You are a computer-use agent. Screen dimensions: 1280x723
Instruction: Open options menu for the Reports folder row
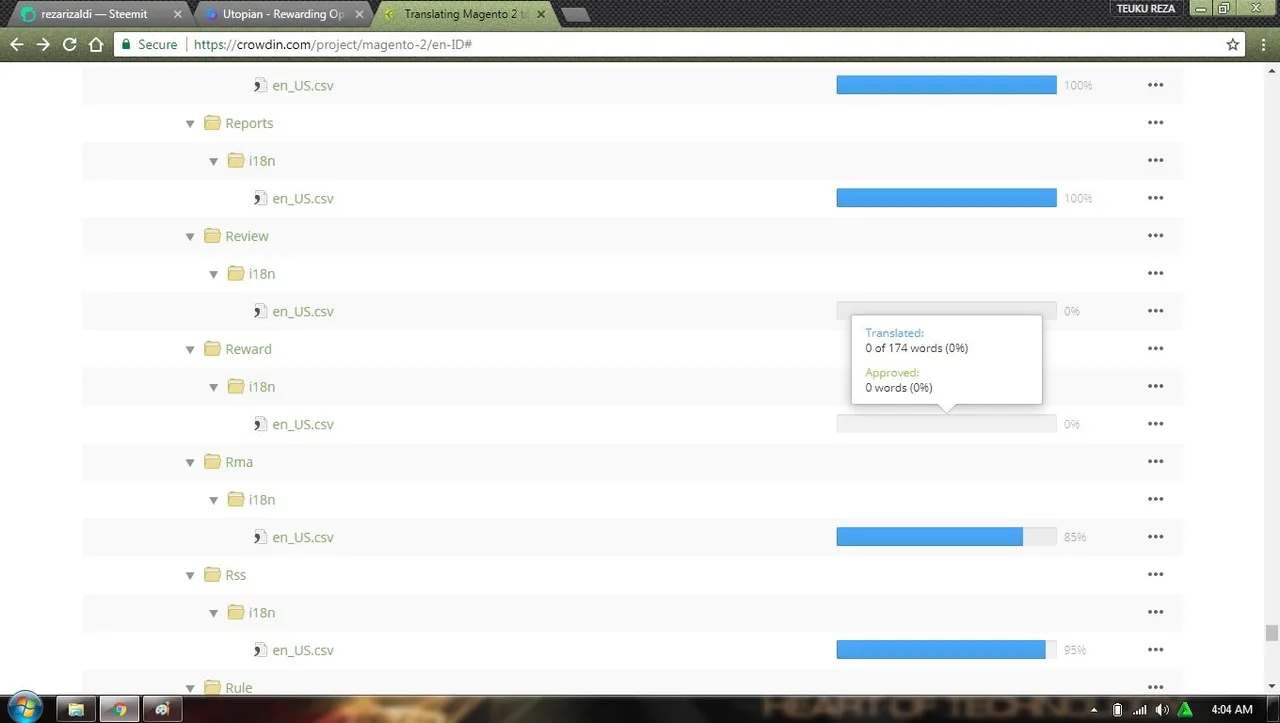tap(1155, 123)
